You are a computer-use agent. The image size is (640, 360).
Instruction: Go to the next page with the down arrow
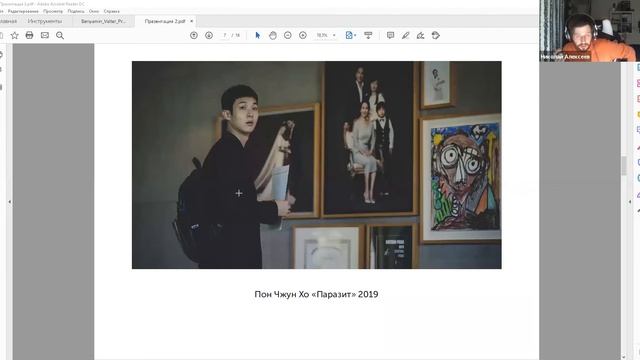tap(209, 36)
